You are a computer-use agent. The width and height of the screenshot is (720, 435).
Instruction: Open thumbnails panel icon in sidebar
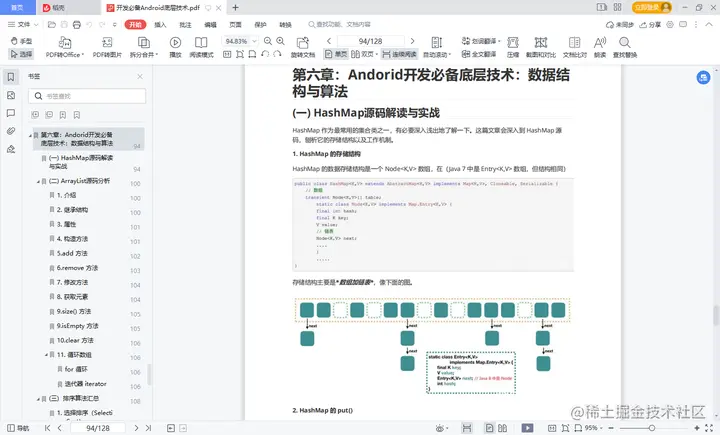click(11, 95)
